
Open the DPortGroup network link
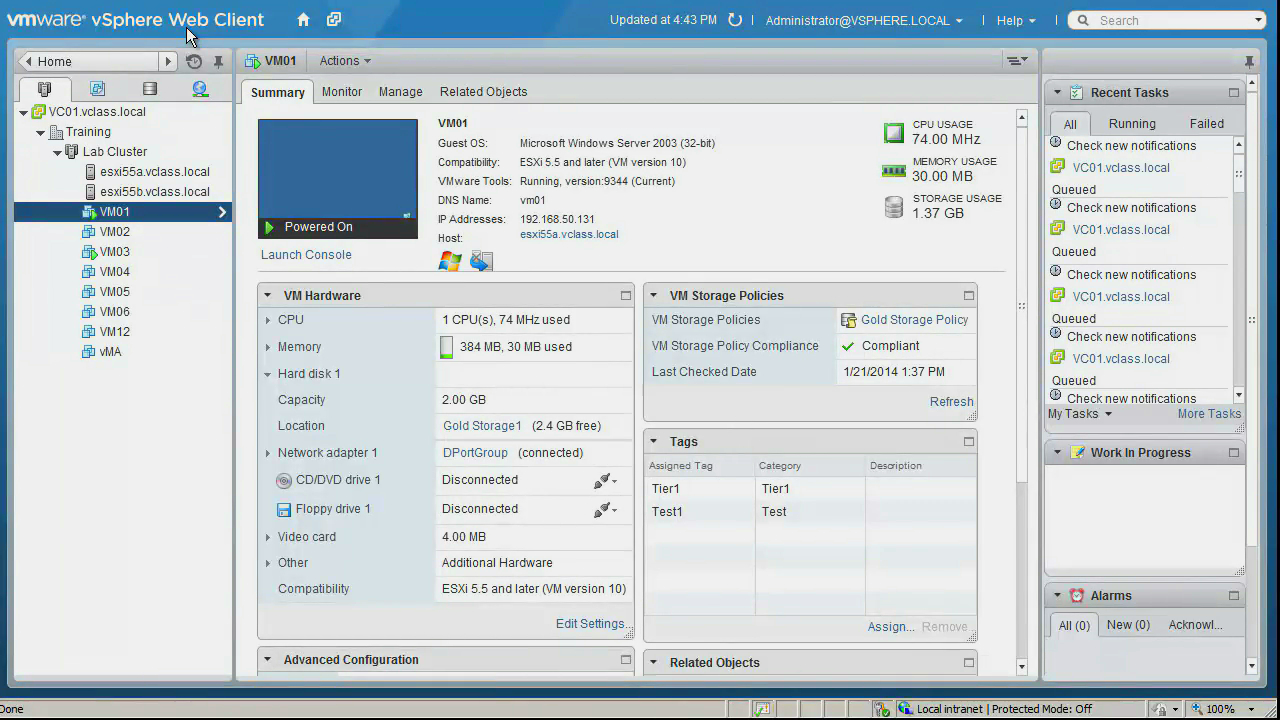pyautogui.click(x=475, y=453)
